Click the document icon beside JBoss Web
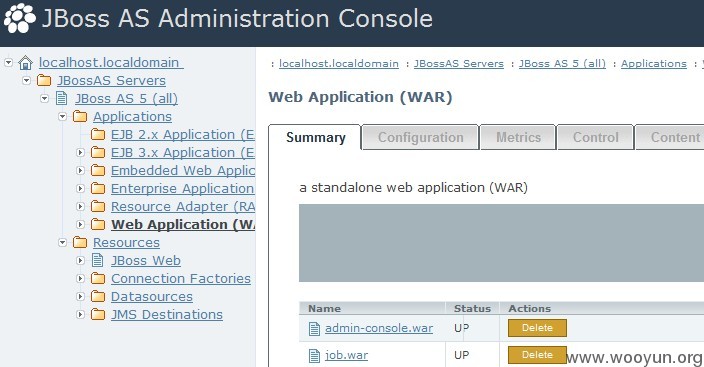 point(97,260)
